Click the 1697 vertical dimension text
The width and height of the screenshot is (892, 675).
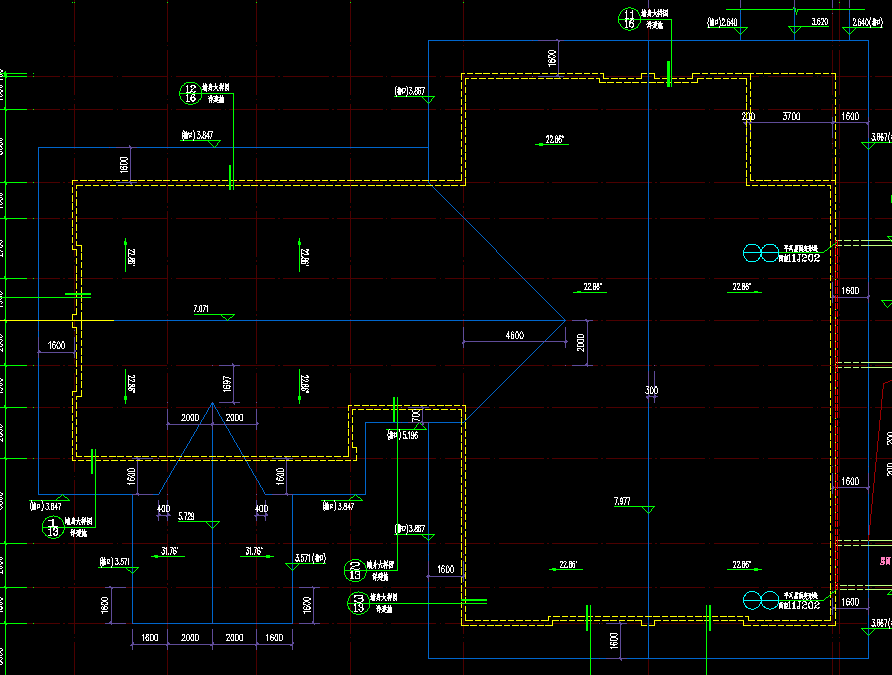227,384
